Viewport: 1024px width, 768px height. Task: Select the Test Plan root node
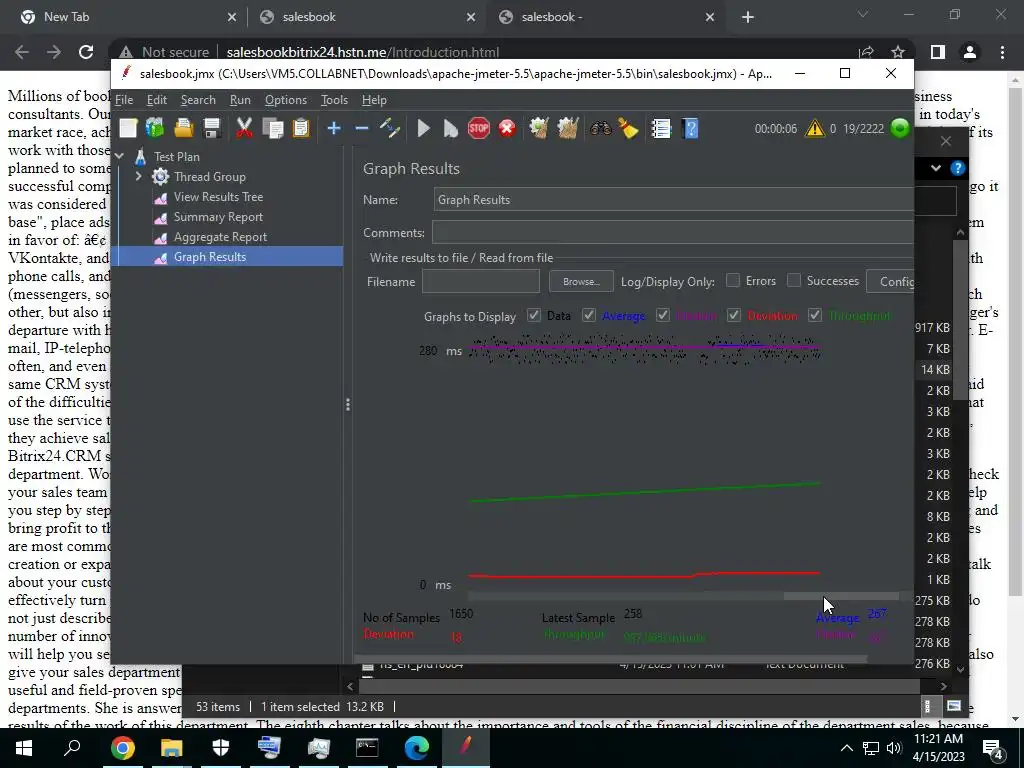pos(176,157)
